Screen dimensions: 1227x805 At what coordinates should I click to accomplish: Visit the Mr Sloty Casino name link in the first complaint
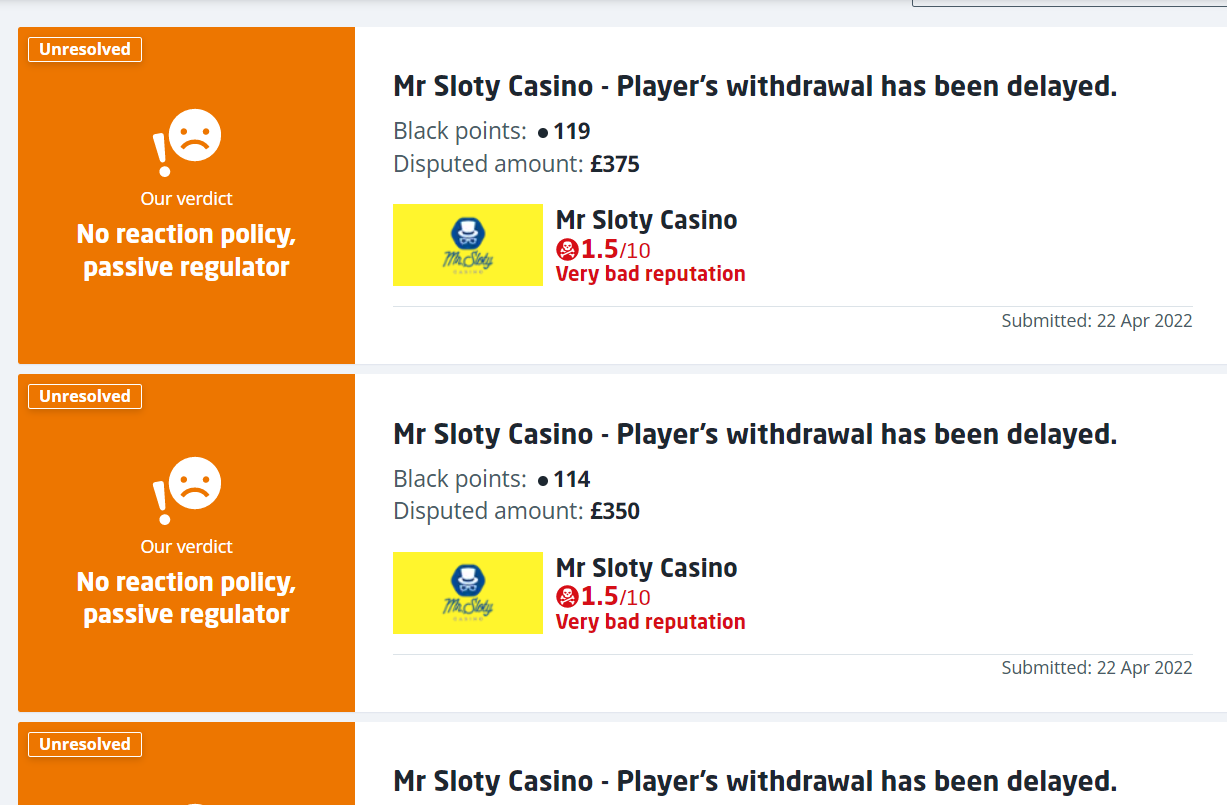click(646, 220)
